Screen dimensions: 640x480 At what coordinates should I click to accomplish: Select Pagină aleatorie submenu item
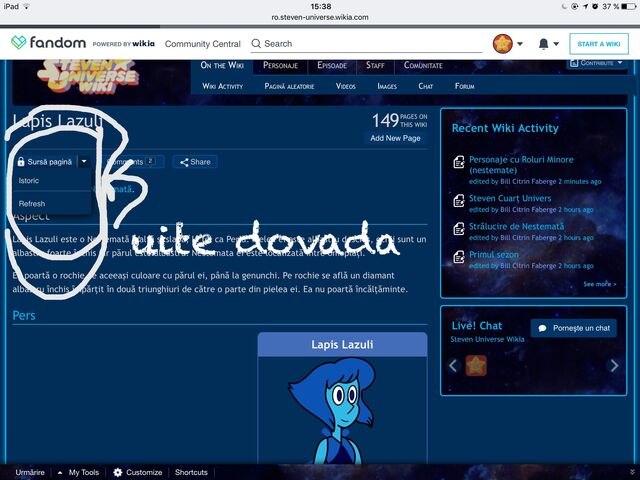point(289,86)
